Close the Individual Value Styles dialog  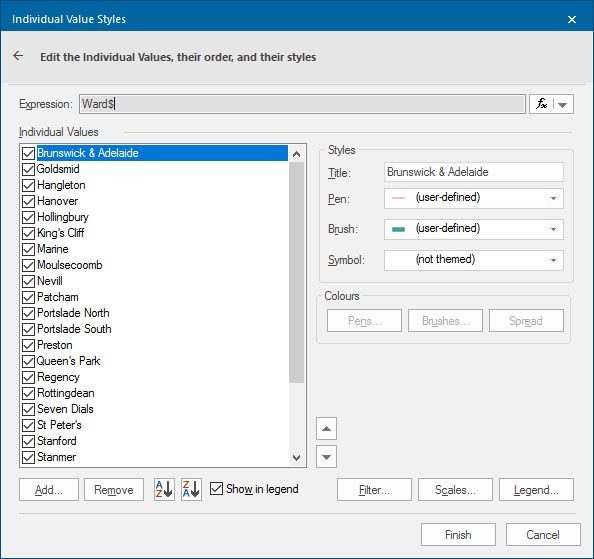coord(572,19)
